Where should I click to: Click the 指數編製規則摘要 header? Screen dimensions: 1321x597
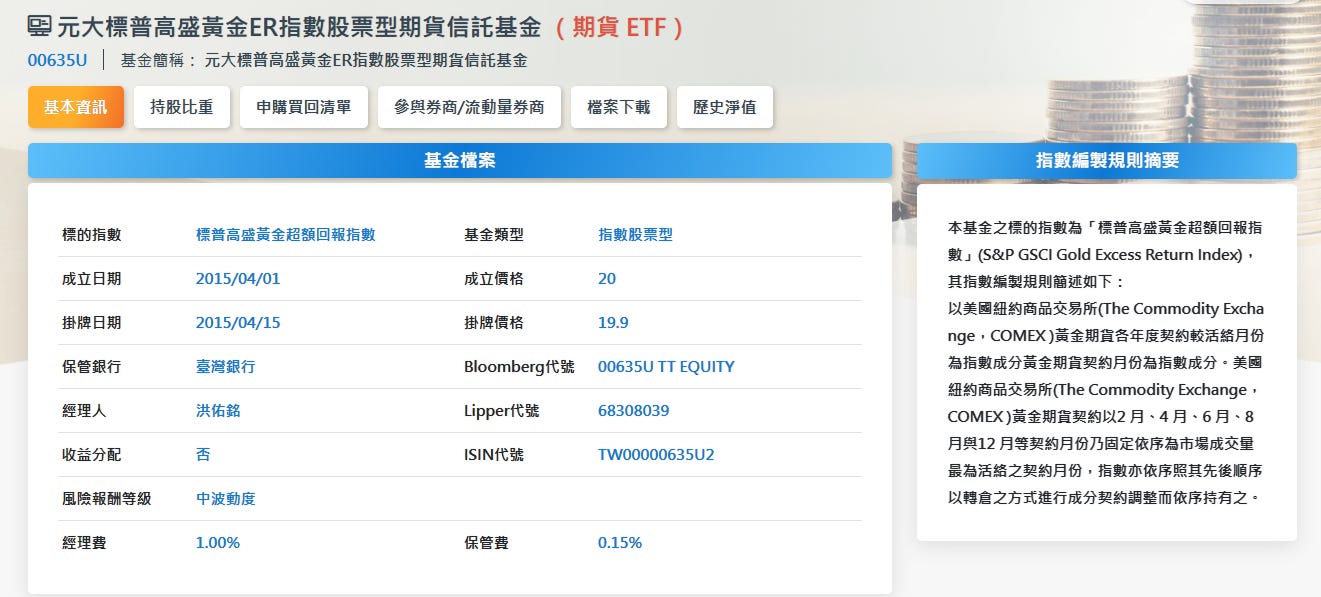click(1107, 160)
